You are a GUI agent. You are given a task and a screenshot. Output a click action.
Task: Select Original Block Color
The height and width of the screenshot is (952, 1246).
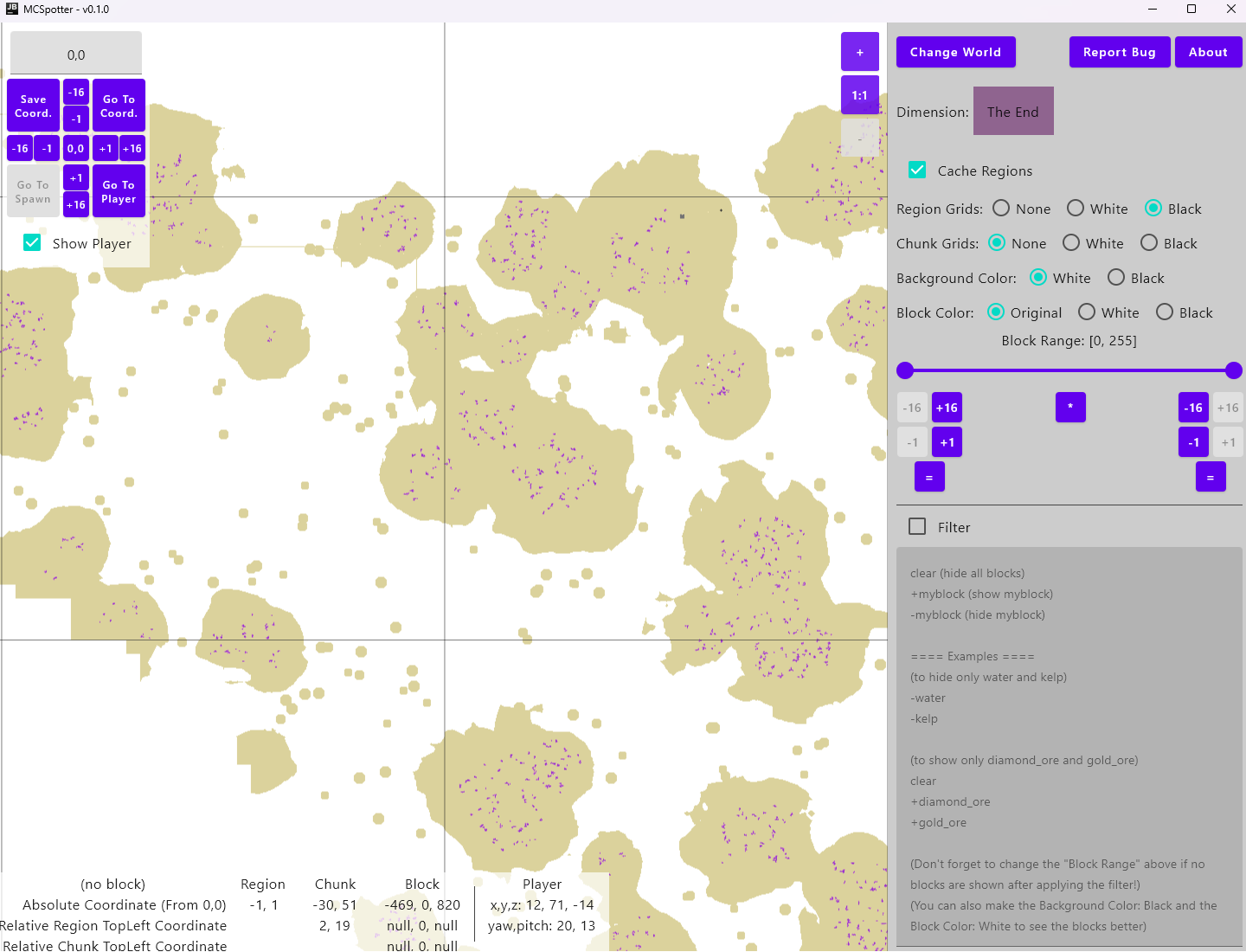(x=996, y=312)
